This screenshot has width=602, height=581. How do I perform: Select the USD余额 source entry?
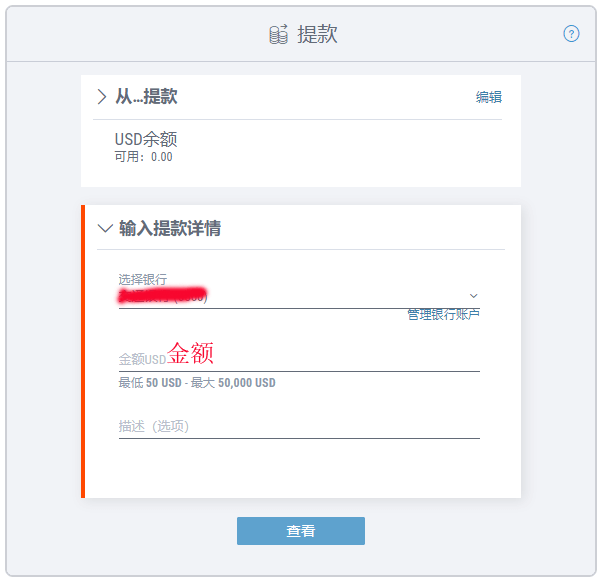point(146,140)
